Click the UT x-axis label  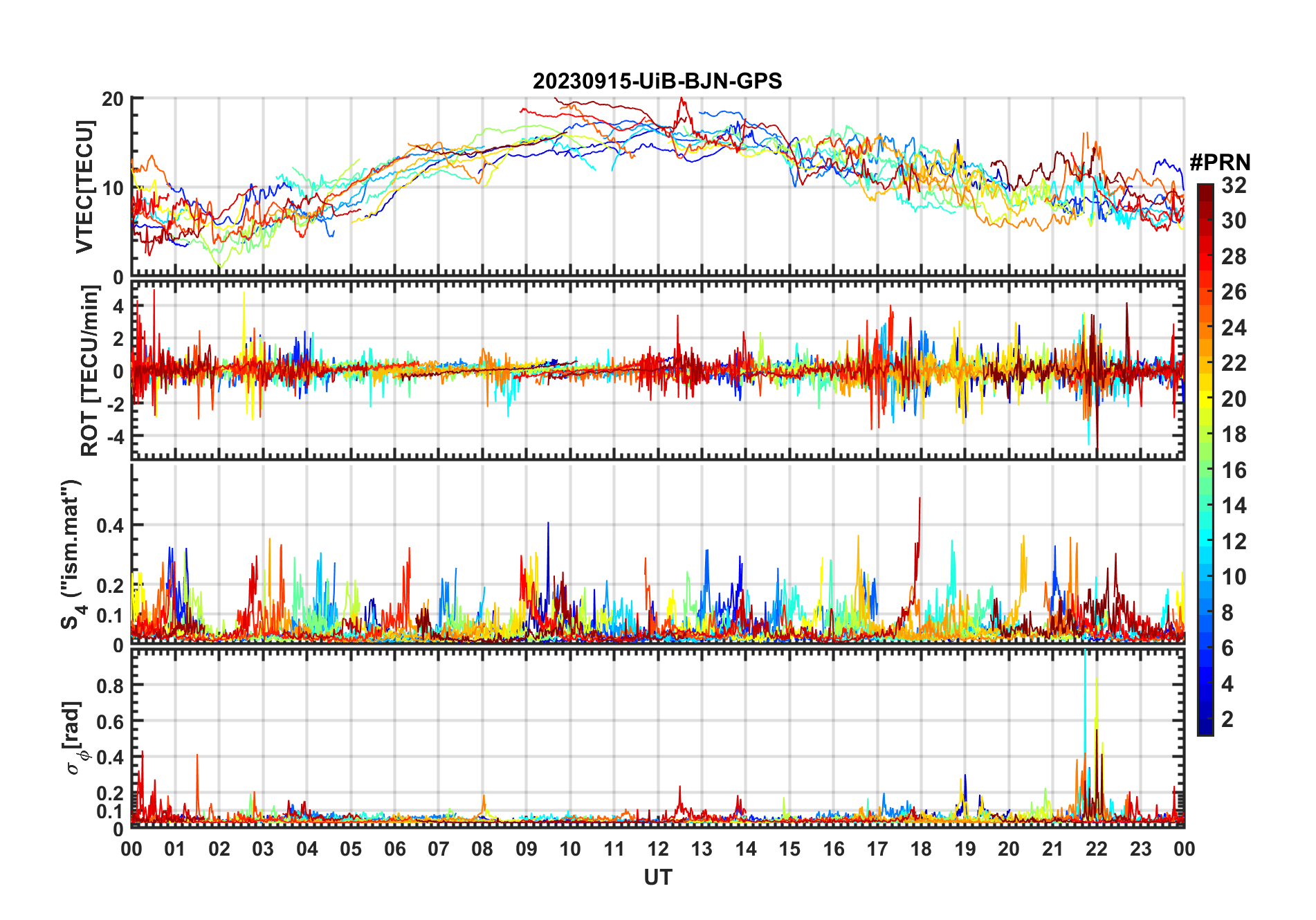[658, 878]
